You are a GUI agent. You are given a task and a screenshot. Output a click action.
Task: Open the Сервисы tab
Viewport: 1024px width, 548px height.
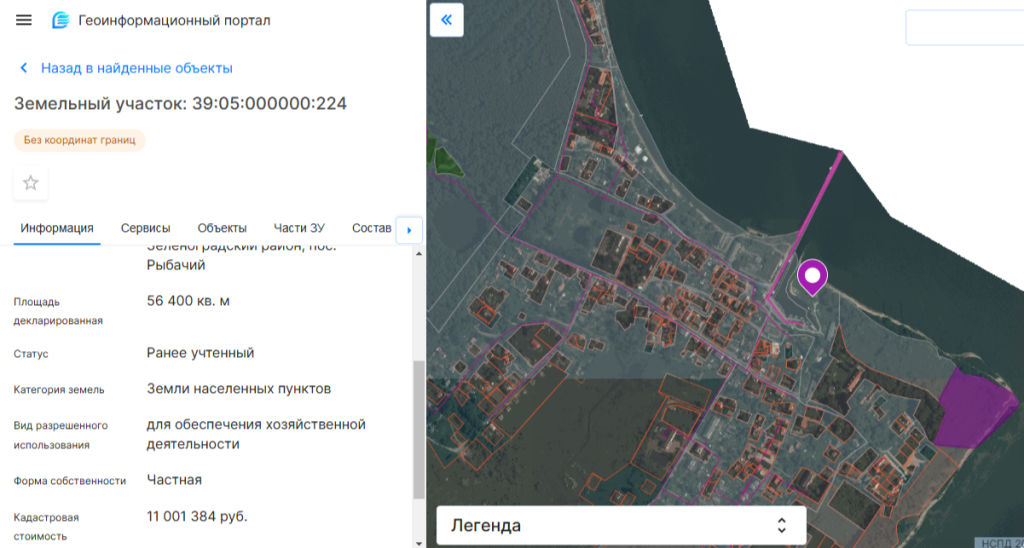point(146,228)
